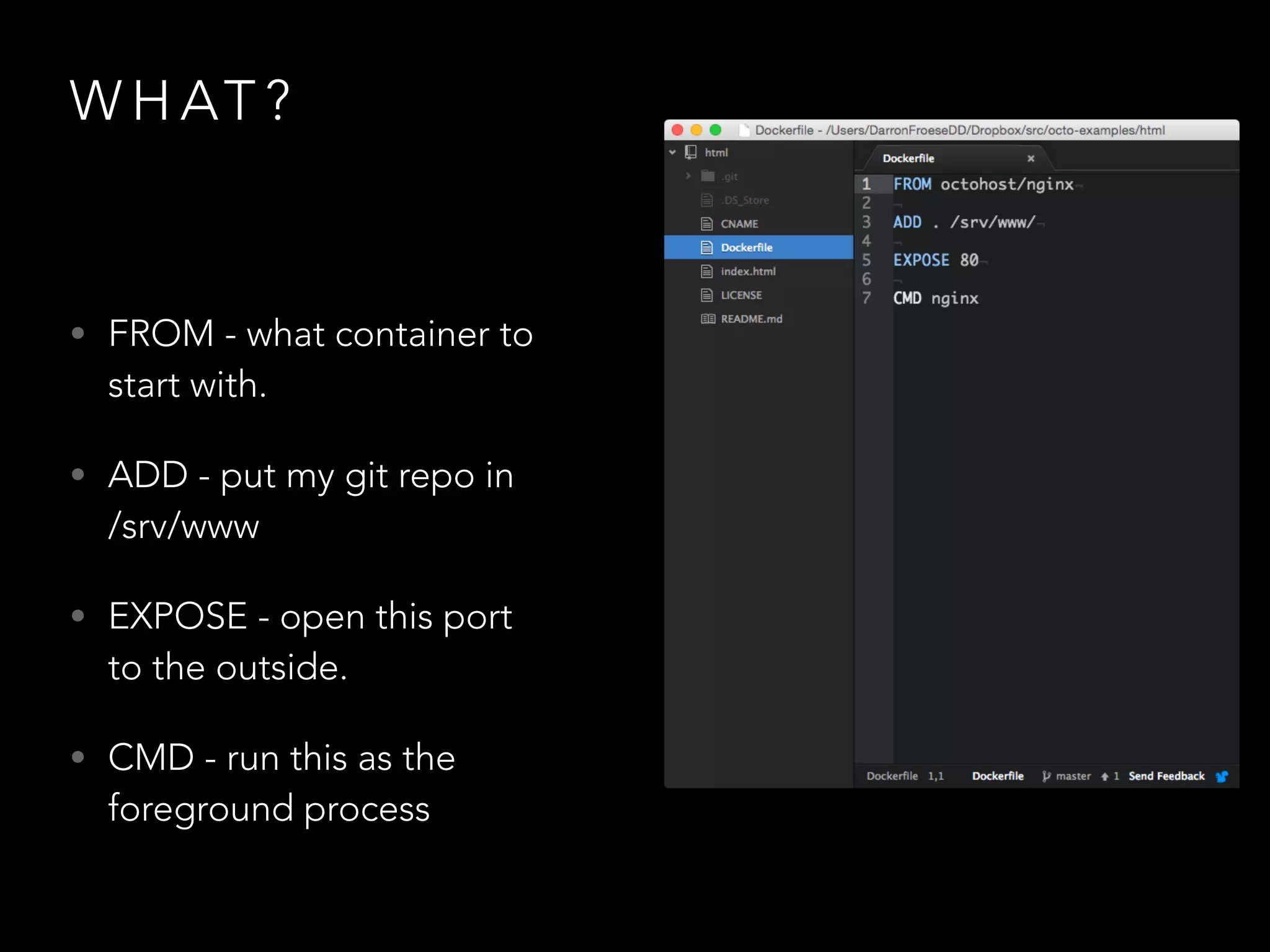Image resolution: width=1270 pixels, height=952 pixels.
Task: Click octohost/nginx text on line 1
Action: (1007, 184)
